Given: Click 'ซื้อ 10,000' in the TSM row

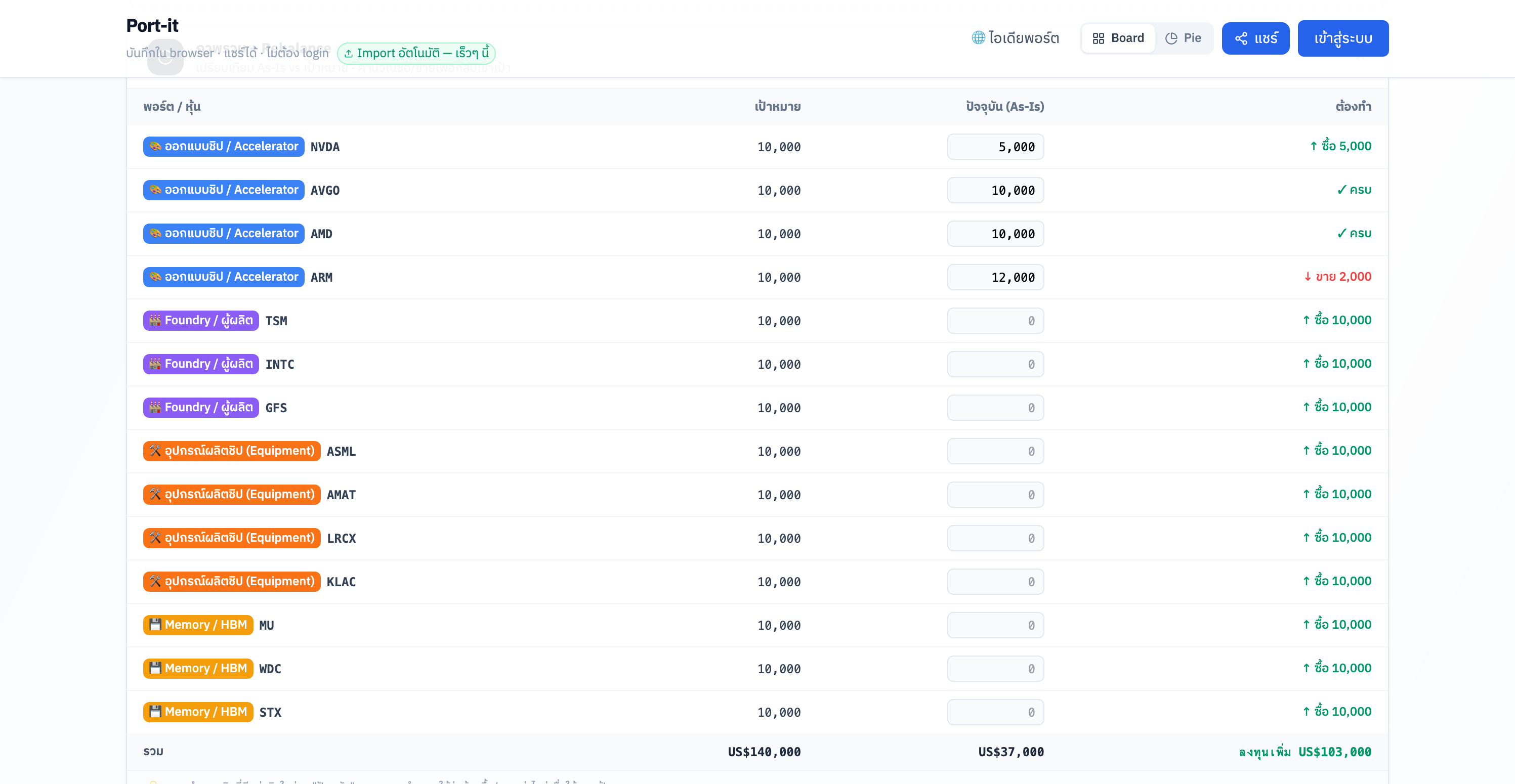Looking at the screenshot, I should coord(1337,320).
